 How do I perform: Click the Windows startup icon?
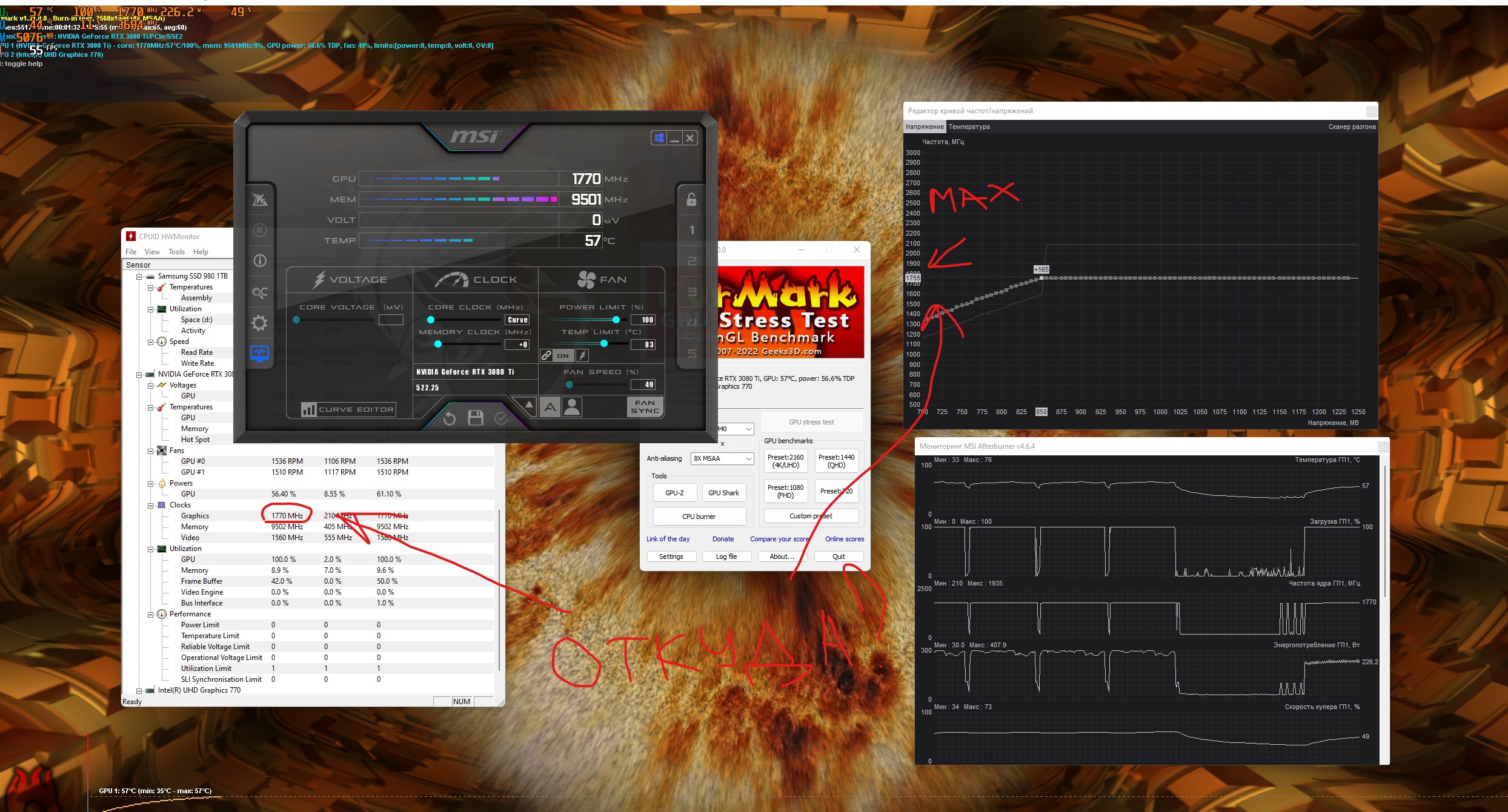pos(659,138)
